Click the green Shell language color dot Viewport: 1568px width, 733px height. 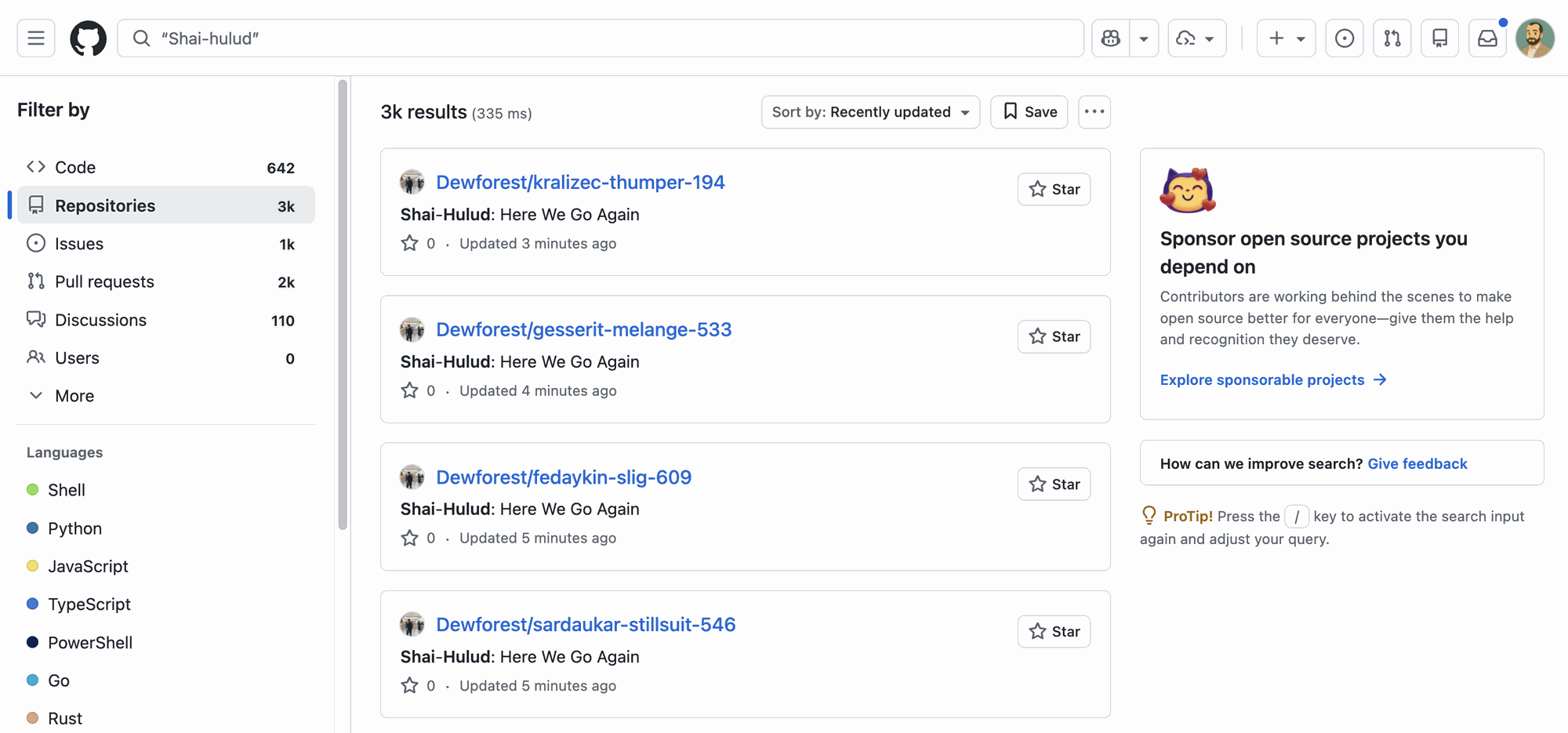(32, 490)
